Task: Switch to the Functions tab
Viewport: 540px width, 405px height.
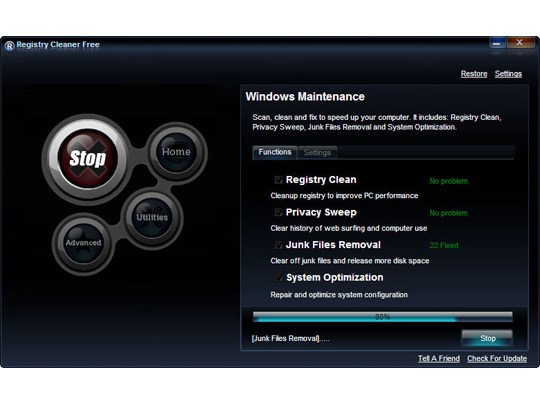Action: pos(275,152)
